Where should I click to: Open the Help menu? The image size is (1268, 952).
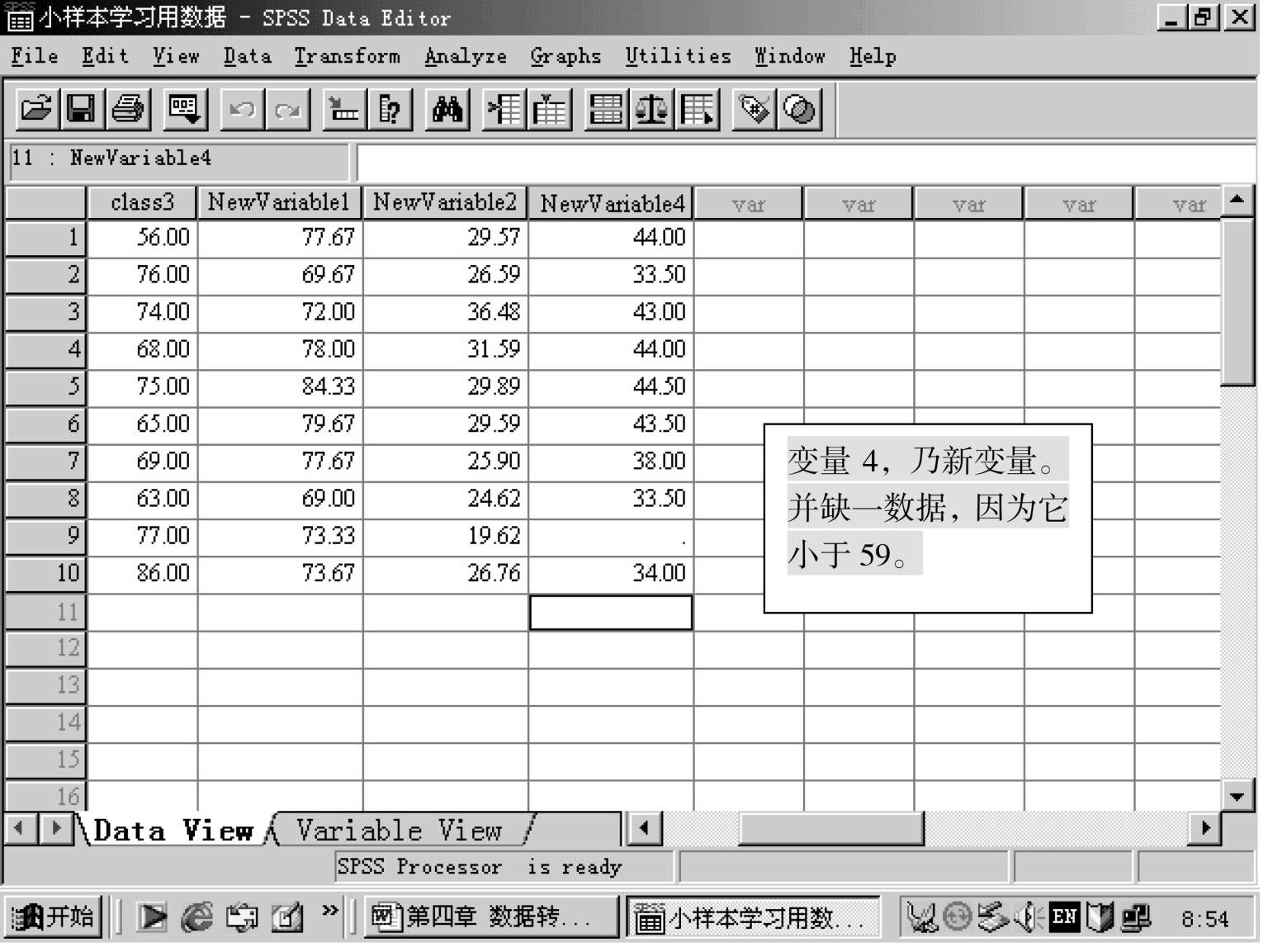(x=873, y=56)
